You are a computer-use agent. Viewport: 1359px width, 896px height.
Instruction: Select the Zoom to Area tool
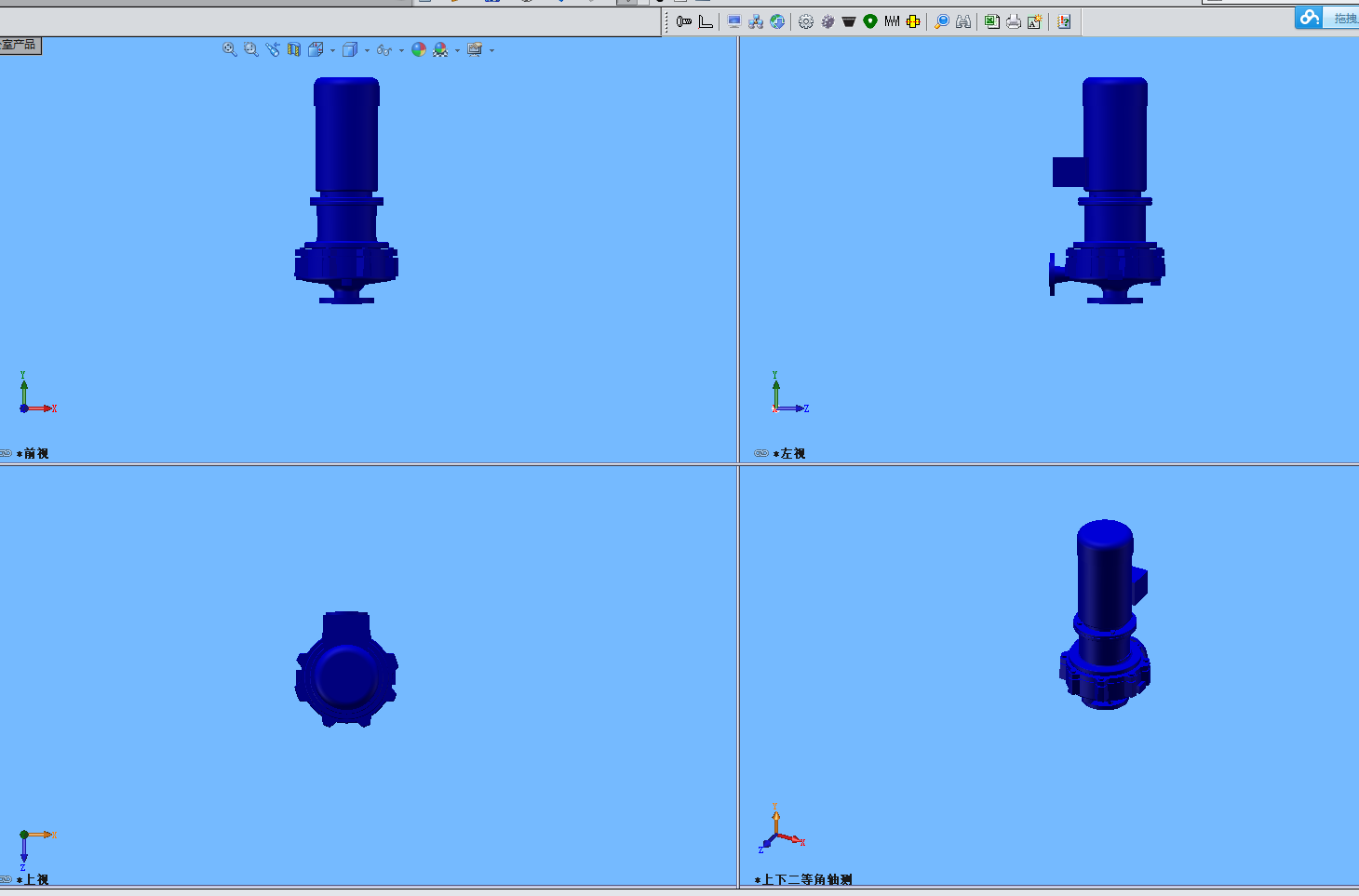click(250, 49)
